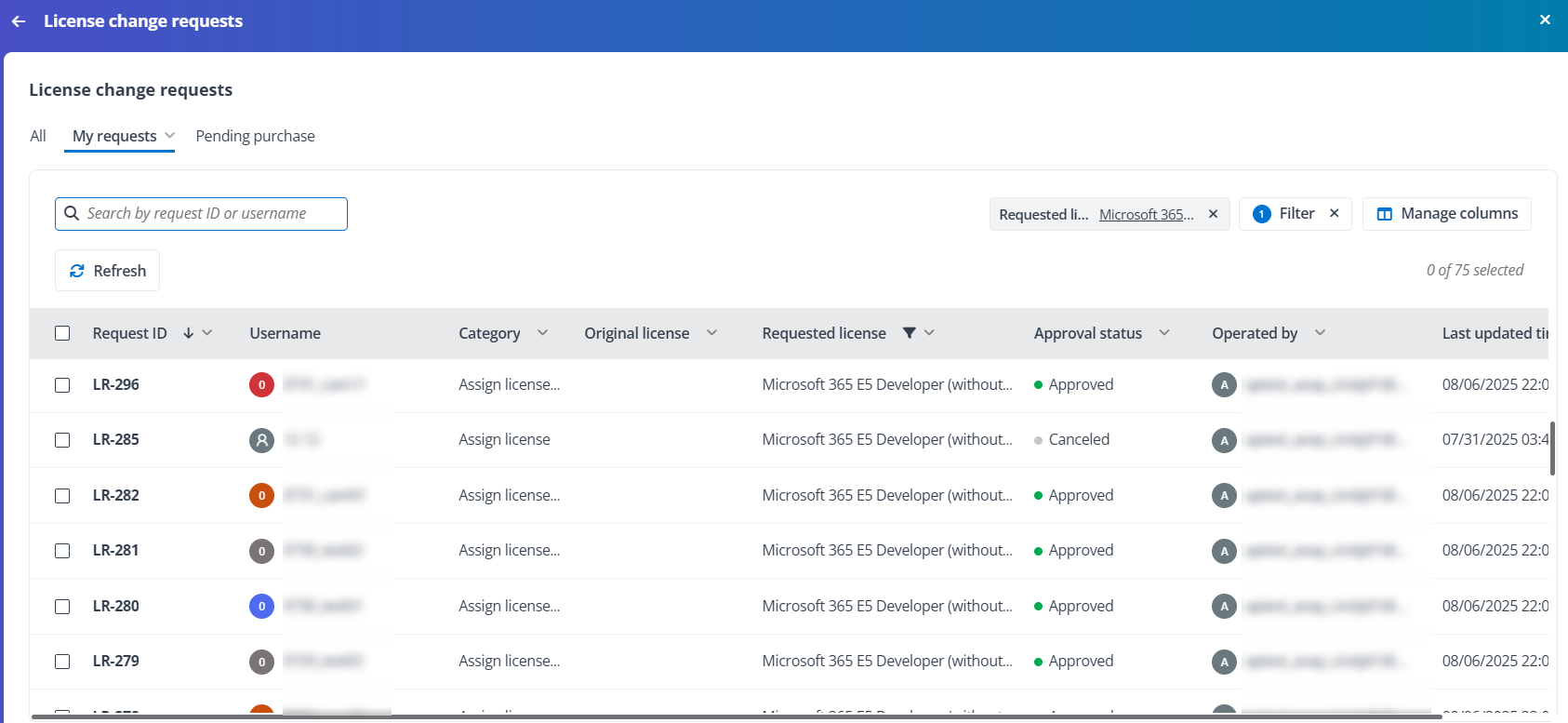Click the red user avatar for LR-296

(261, 384)
